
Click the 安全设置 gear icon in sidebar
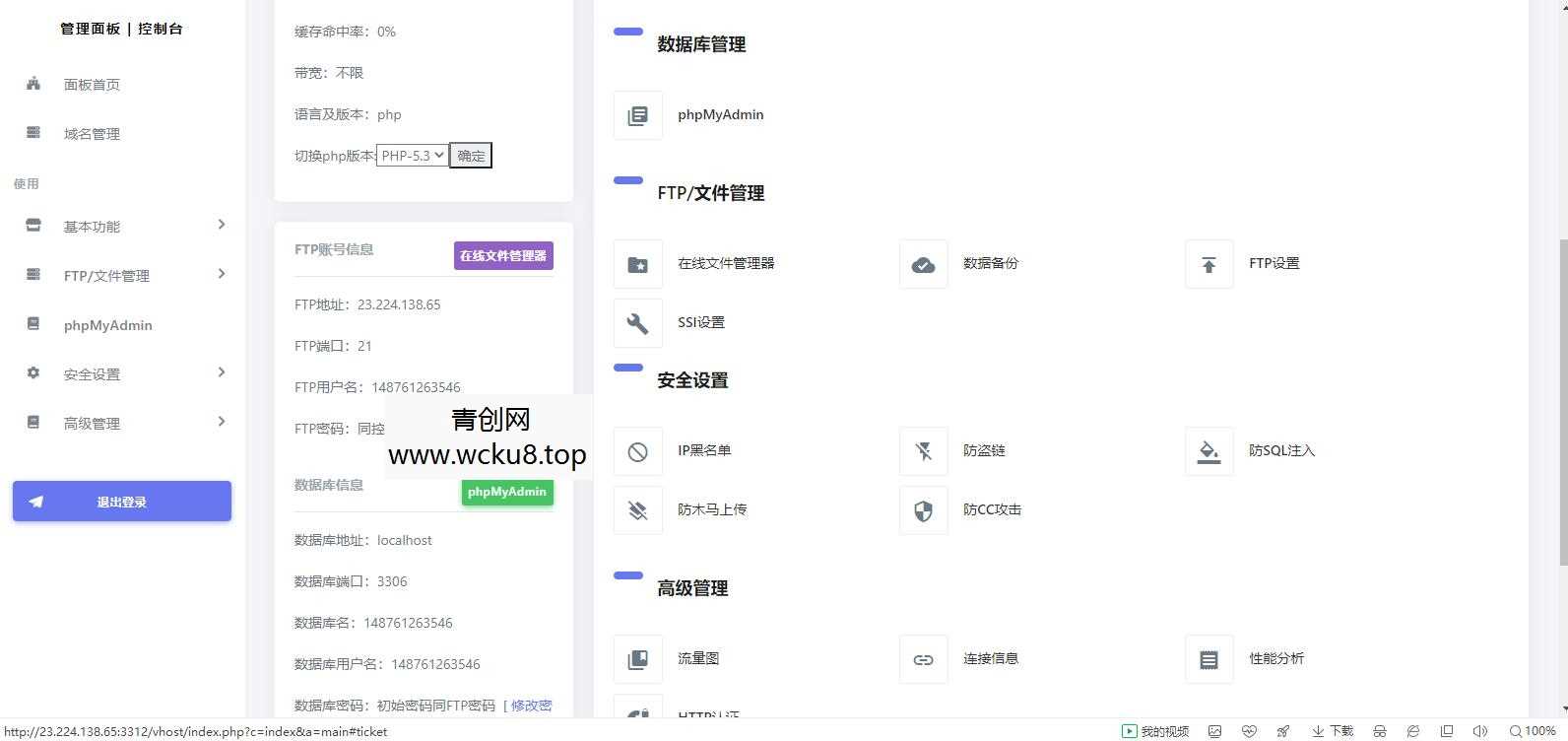pos(33,373)
